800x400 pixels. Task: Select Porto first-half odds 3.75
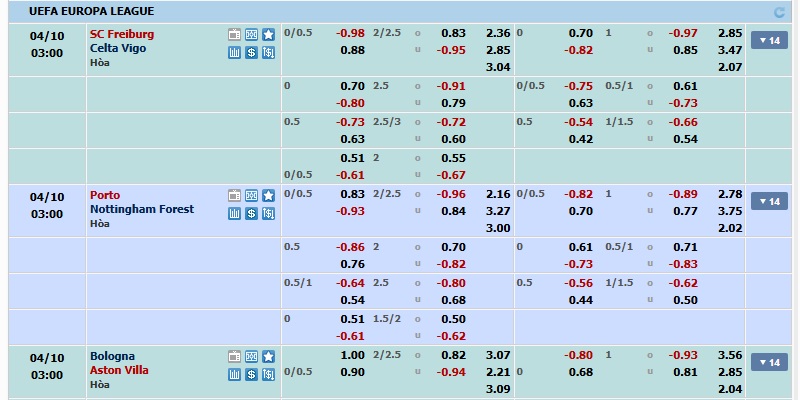click(730, 211)
